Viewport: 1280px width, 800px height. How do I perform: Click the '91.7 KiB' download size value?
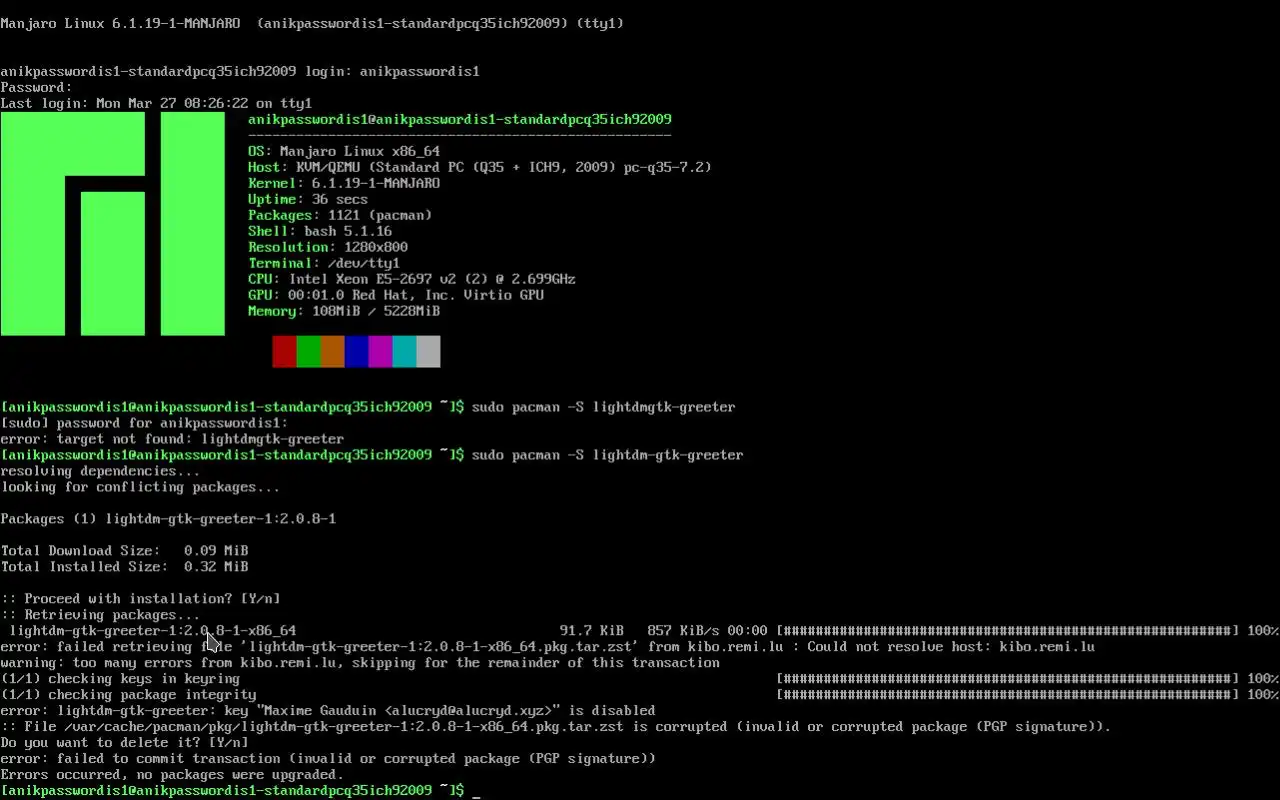592,631
